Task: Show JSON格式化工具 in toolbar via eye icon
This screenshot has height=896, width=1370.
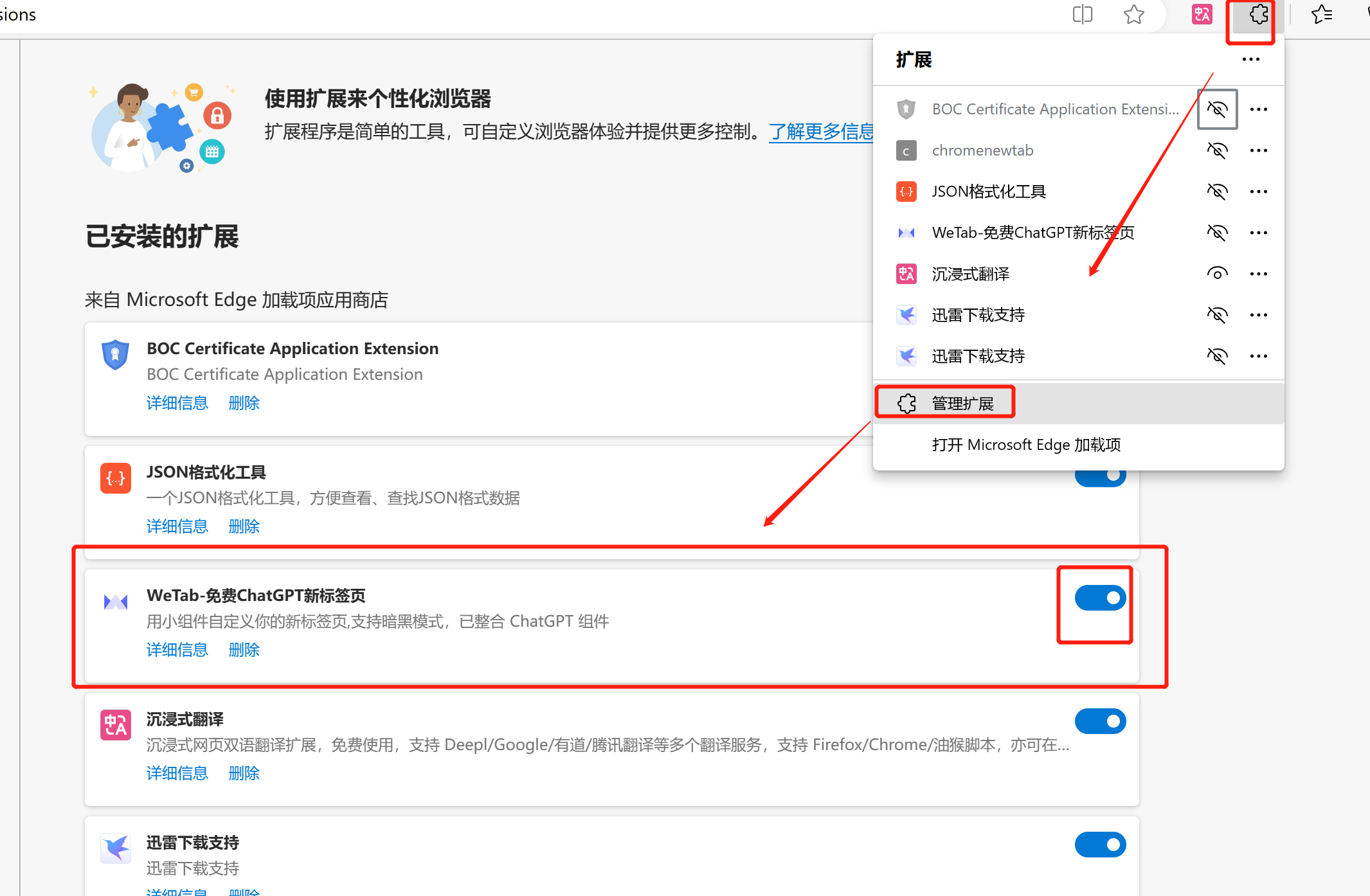Action: click(1217, 192)
